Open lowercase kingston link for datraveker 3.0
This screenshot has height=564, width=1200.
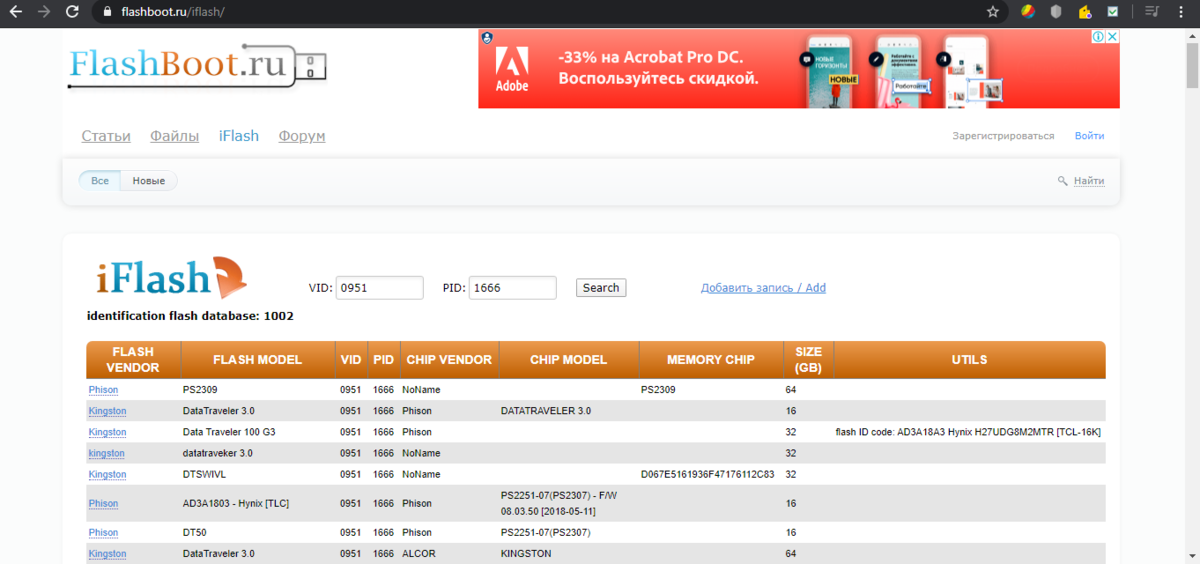click(x=107, y=453)
